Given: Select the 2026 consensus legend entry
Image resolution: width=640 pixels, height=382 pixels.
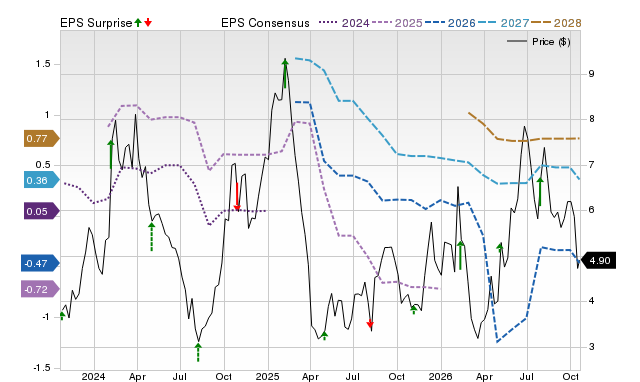Looking at the screenshot, I should (450, 23).
